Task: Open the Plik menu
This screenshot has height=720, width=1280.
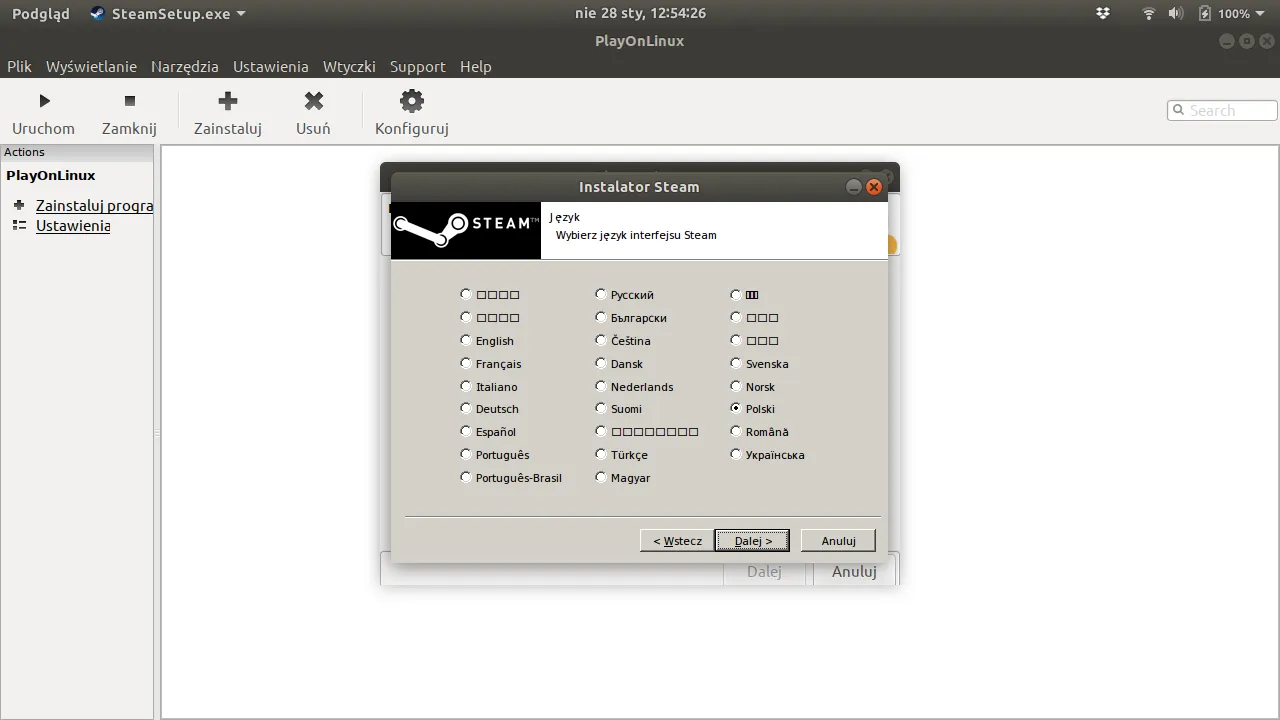Action: (19, 66)
